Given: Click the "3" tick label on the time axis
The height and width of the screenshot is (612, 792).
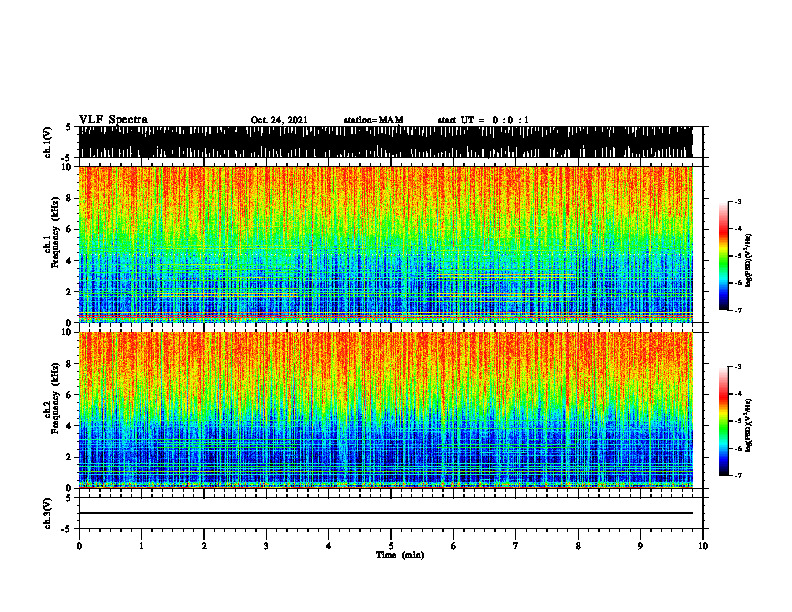Looking at the screenshot, I should tap(266, 546).
